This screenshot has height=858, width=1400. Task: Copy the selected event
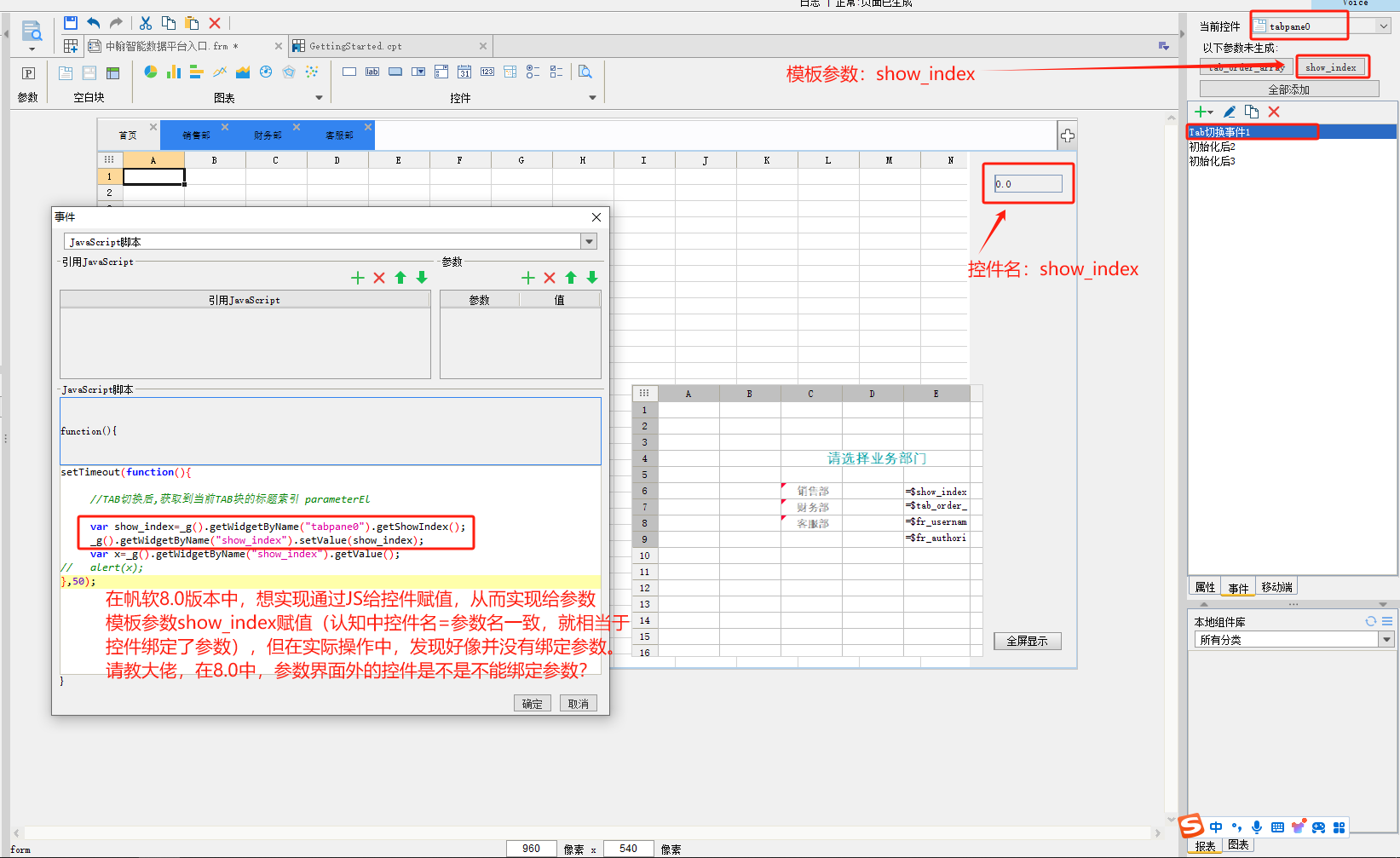tap(1252, 112)
